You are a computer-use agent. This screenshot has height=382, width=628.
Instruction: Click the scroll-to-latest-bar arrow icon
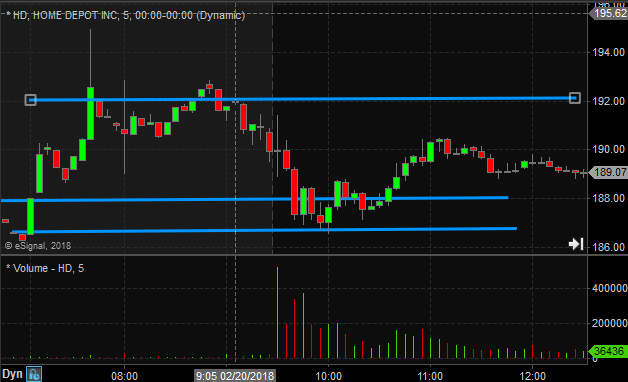(x=576, y=244)
